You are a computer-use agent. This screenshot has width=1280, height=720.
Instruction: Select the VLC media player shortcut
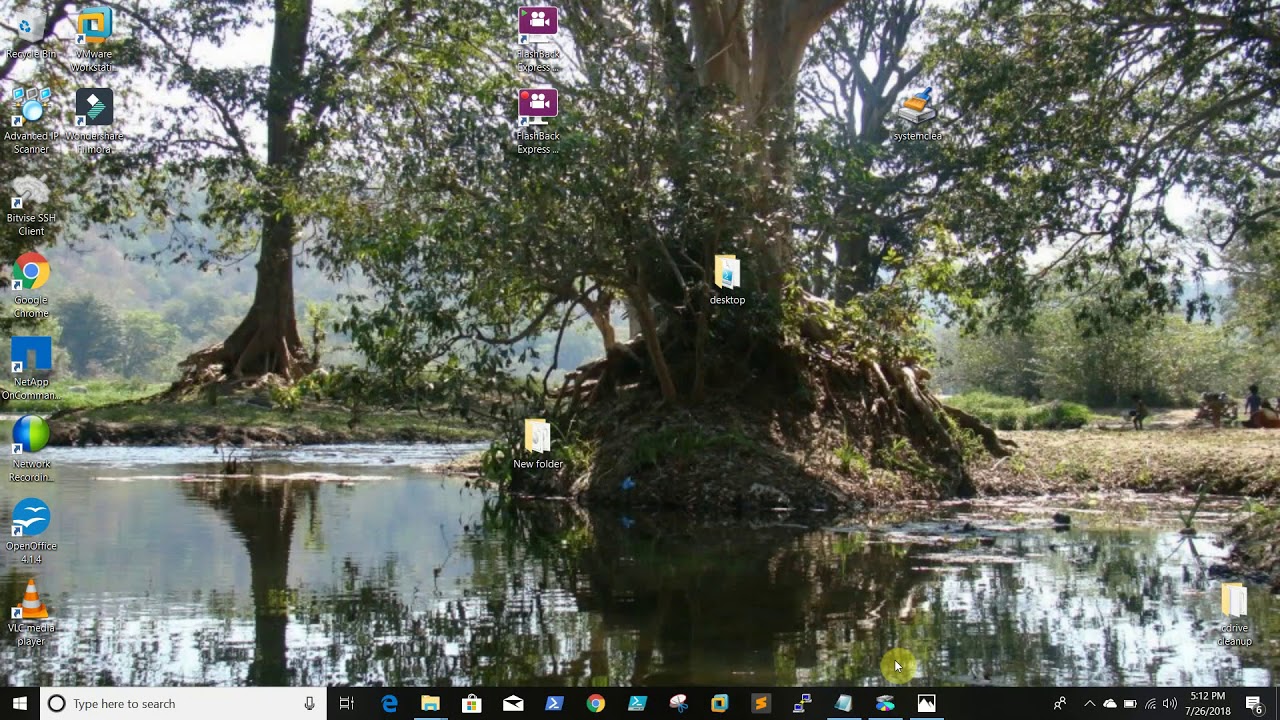(30, 613)
